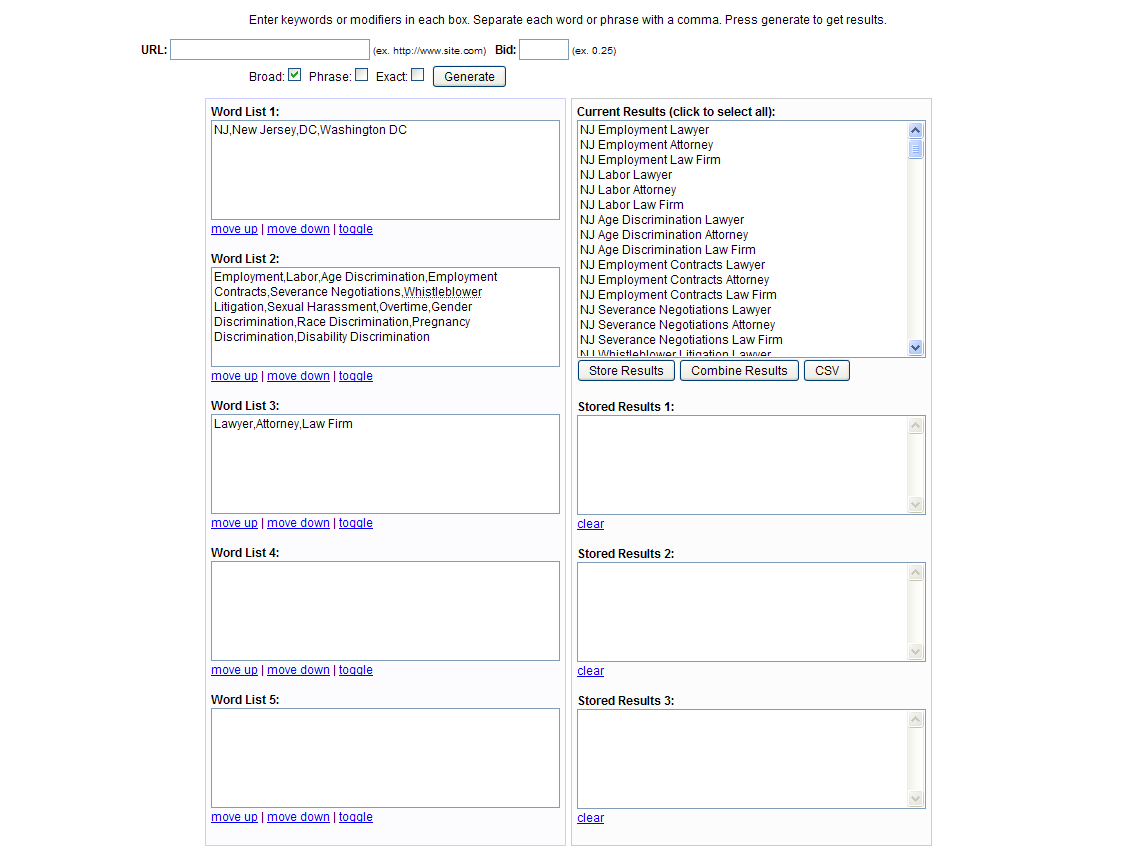Click 'move up' under Word List 1
The image size is (1136, 856).
234,229
